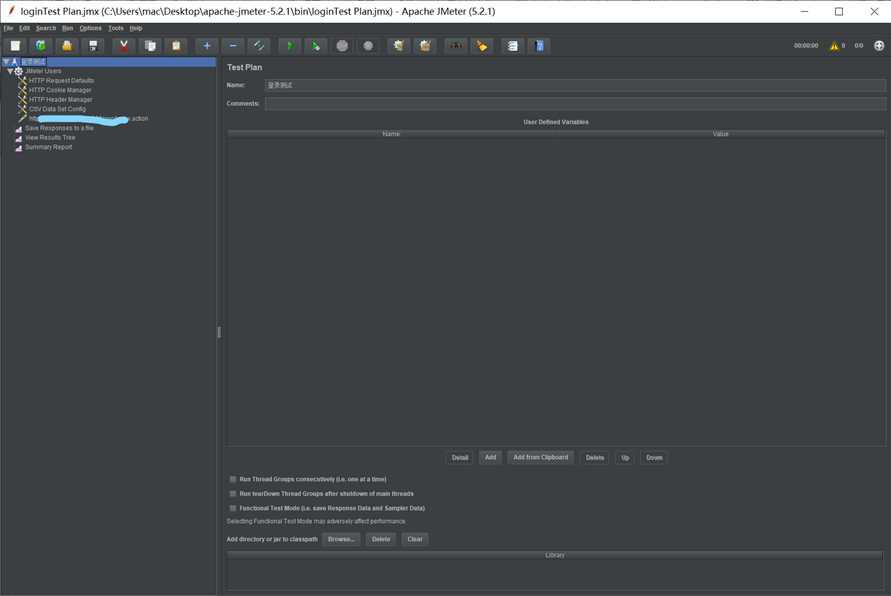Click the Value column header in variables table
This screenshot has height=596, width=891.
click(x=720, y=134)
